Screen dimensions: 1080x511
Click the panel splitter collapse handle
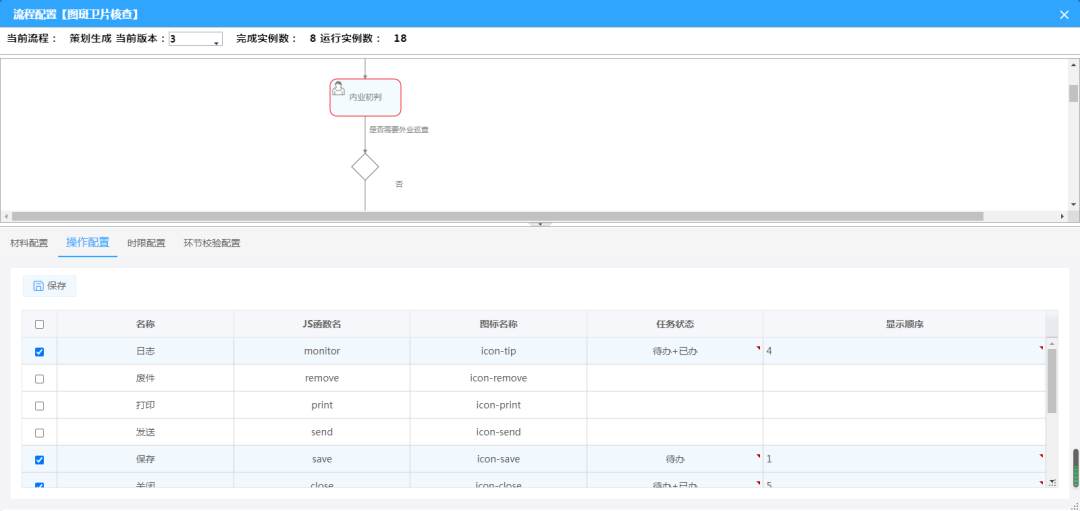(x=539, y=224)
